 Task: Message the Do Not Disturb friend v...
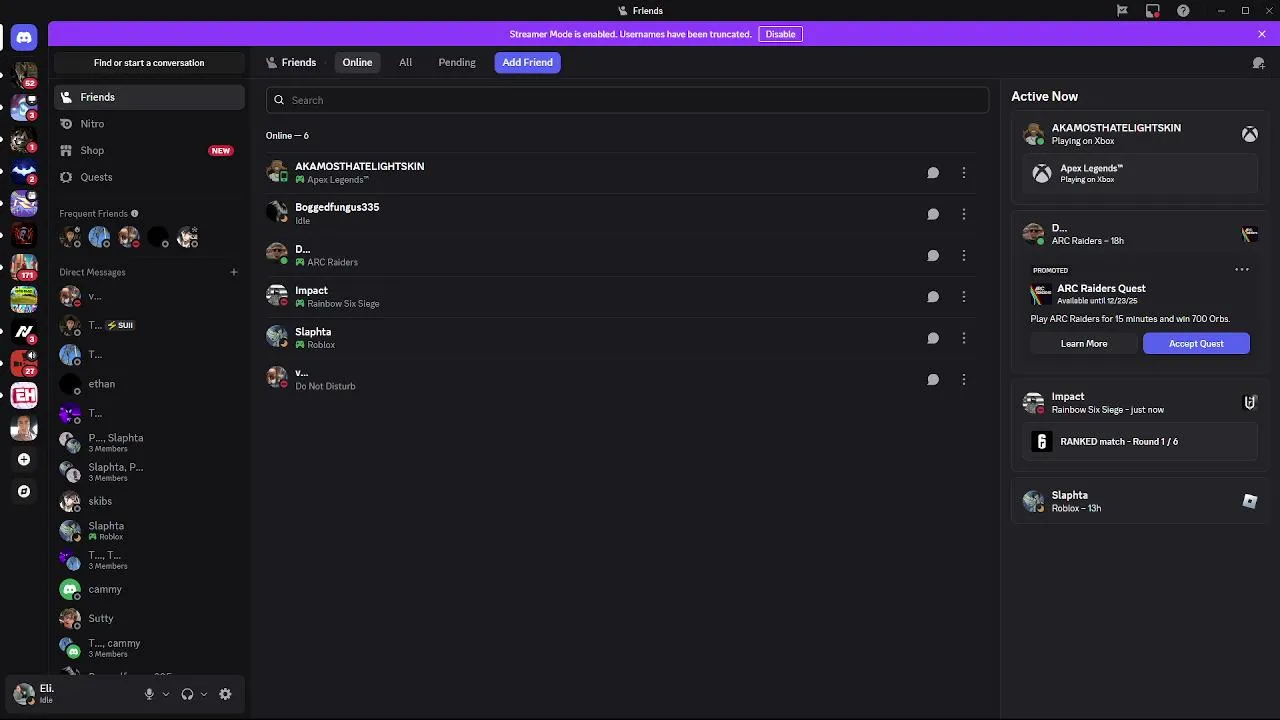pos(933,379)
